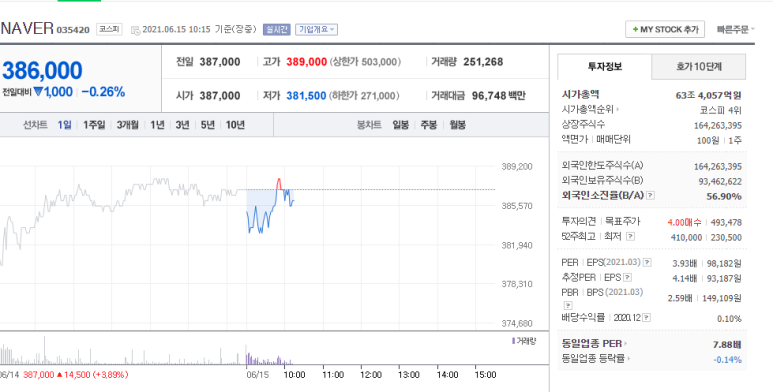773x392 pixels.
Task: Click the 투자의견 label
Action: point(578,221)
